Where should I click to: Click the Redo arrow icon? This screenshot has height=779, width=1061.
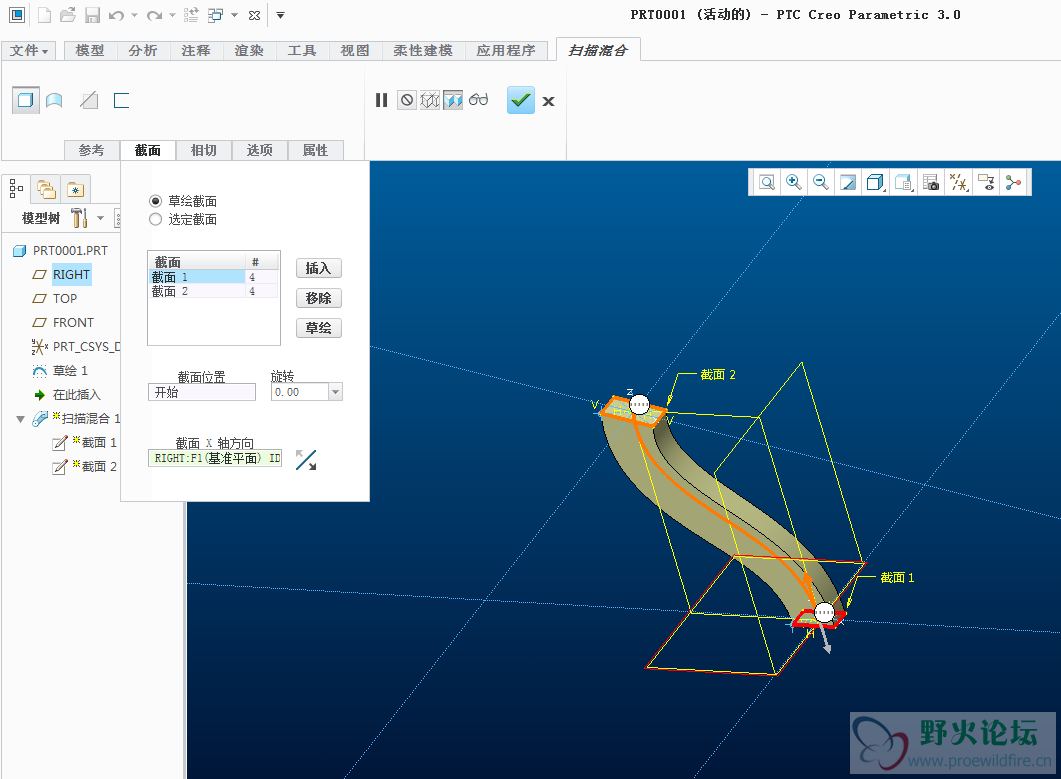[x=155, y=15]
